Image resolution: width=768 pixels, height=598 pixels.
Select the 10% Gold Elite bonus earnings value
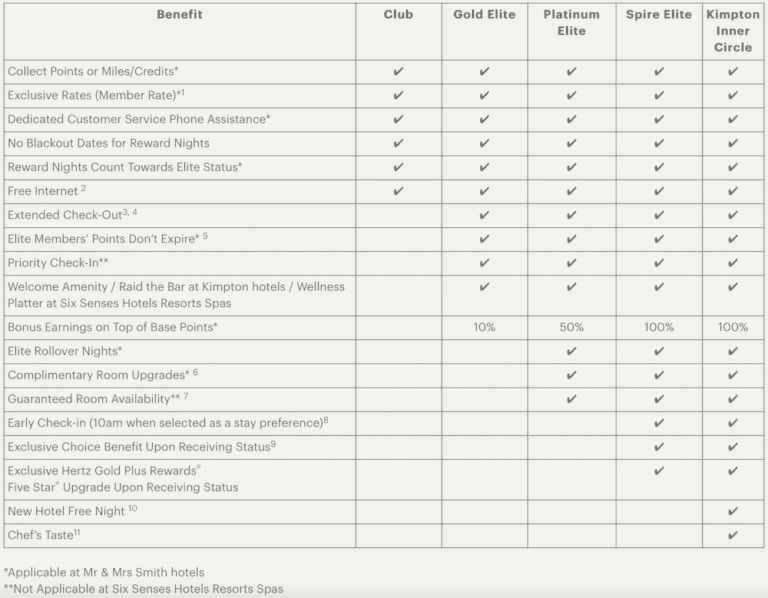485,327
